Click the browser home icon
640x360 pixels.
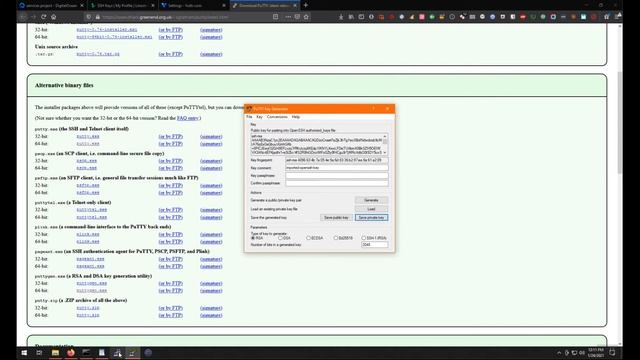point(53,17)
